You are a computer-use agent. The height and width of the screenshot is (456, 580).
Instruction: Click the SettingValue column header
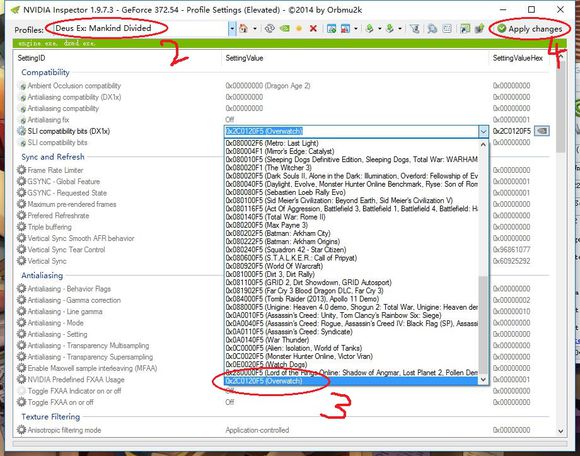(x=356, y=58)
